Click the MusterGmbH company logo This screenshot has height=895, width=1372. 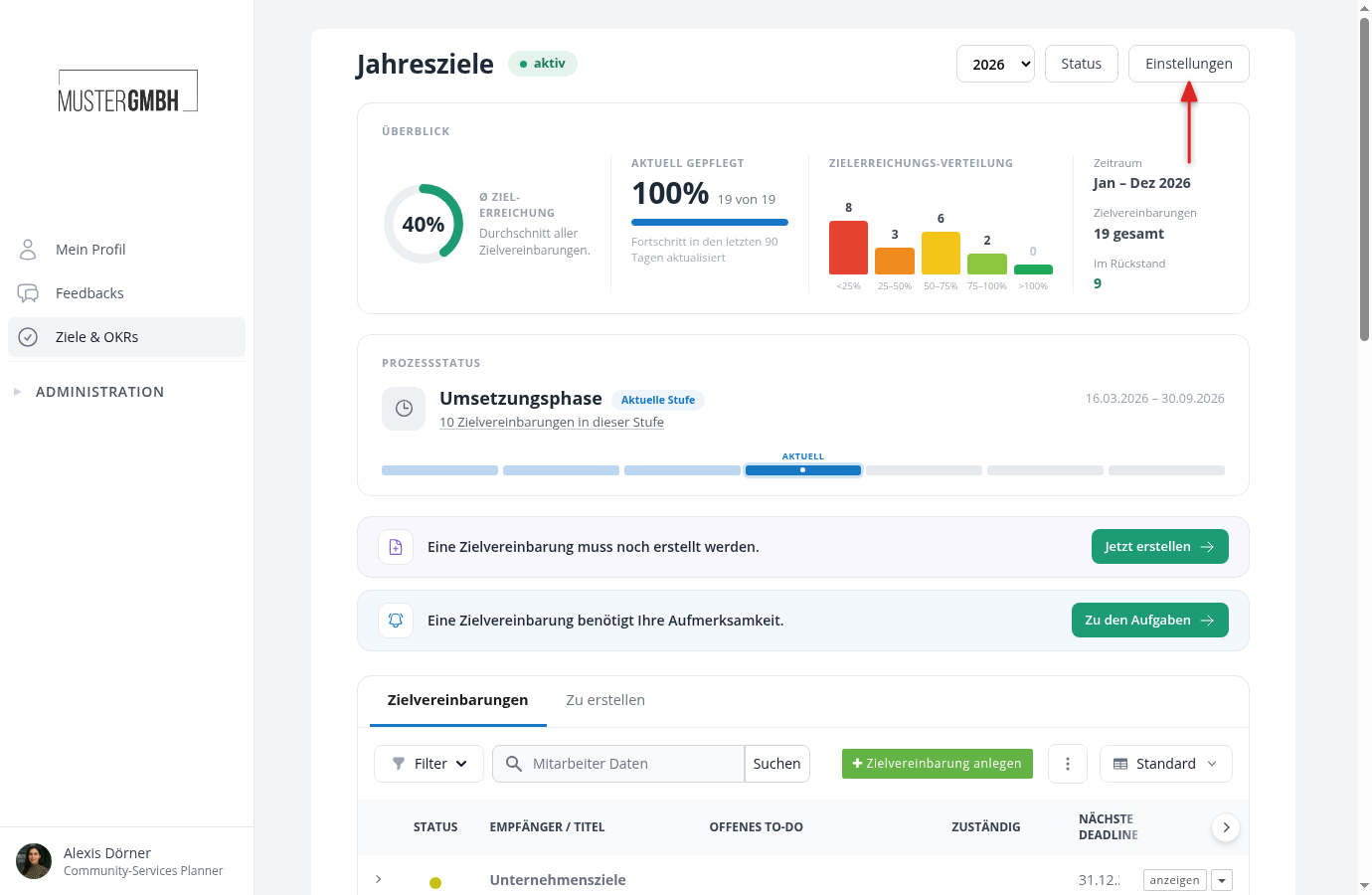(x=127, y=91)
